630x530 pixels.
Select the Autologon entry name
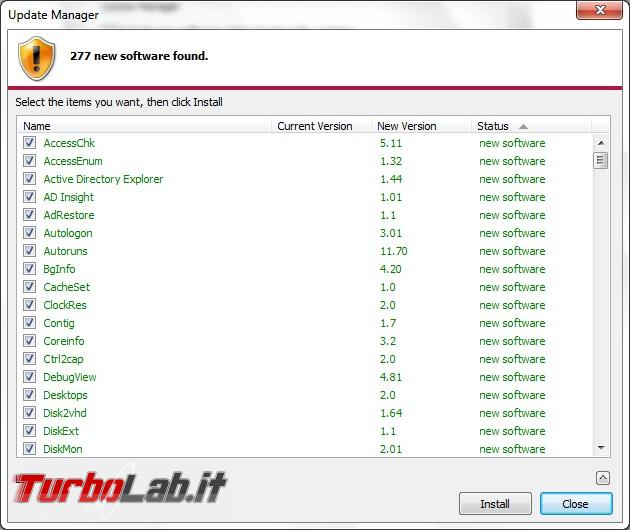pyautogui.click(x=68, y=233)
